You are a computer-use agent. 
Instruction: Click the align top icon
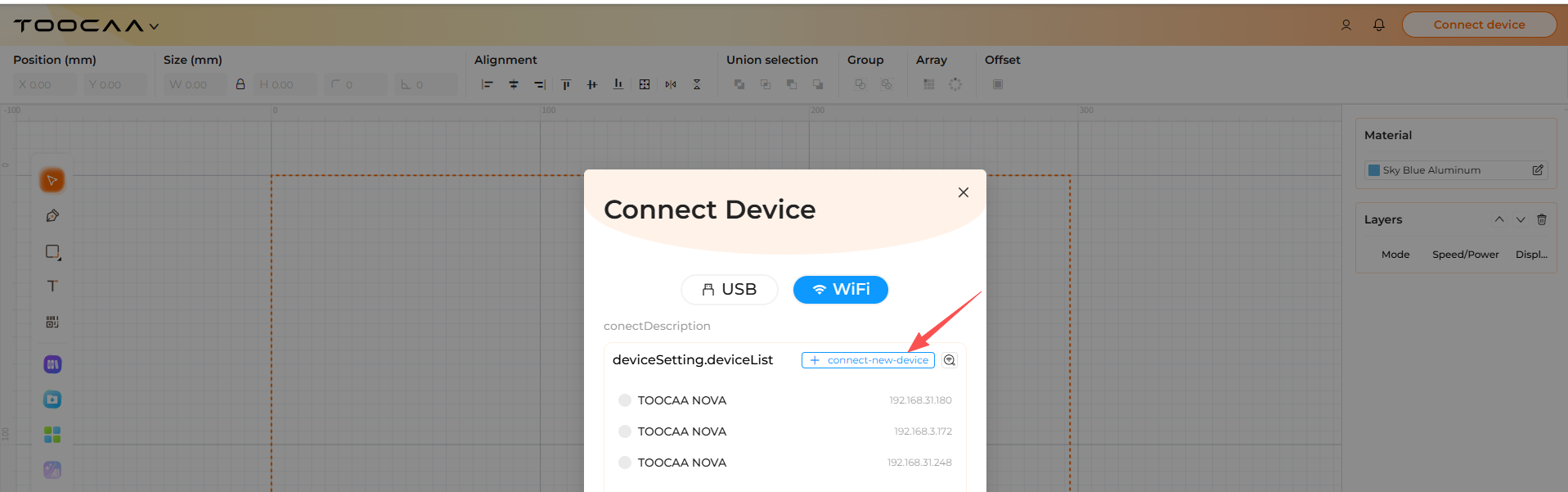(566, 84)
